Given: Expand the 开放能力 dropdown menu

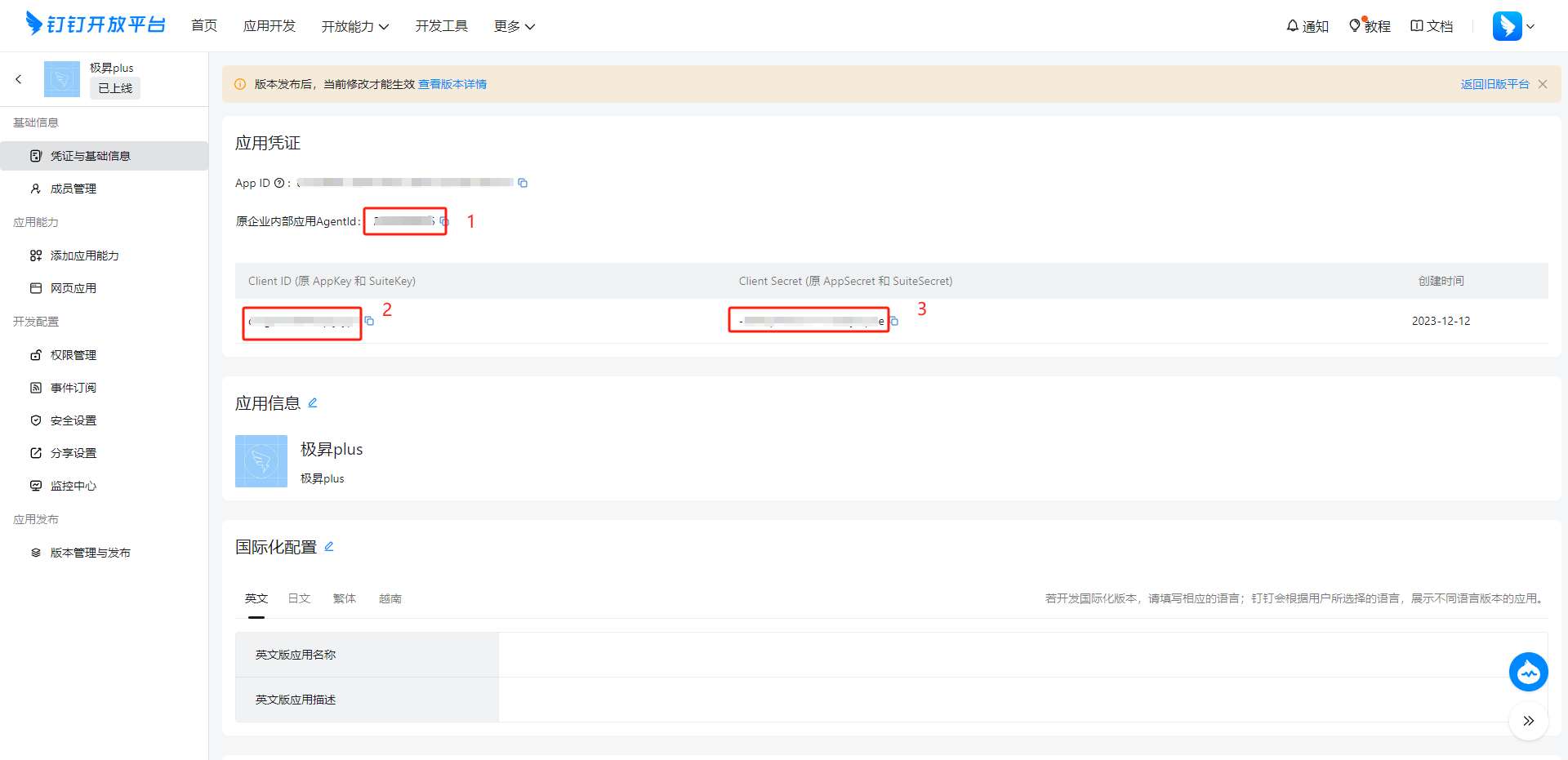Looking at the screenshot, I should pyautogui.click(x=355, y=26).
